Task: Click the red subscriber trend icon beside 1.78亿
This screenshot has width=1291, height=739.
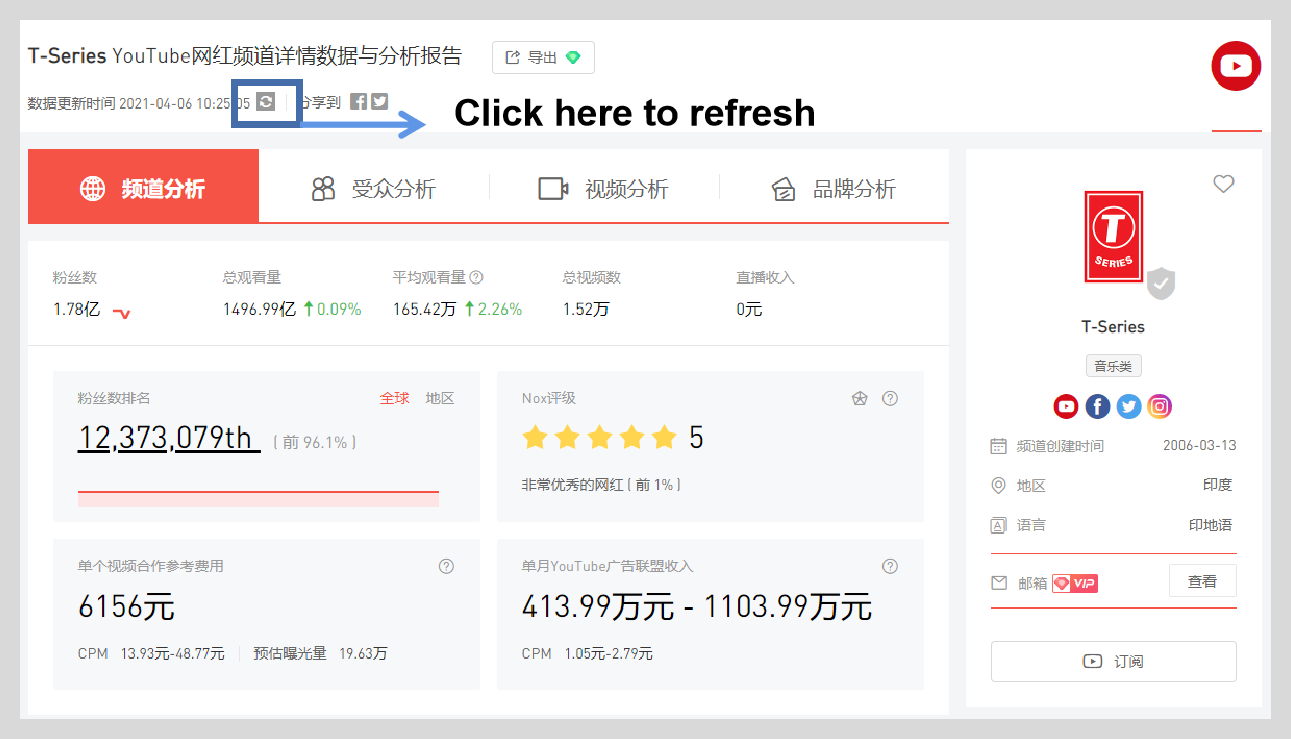Action: tap(121, 313)
